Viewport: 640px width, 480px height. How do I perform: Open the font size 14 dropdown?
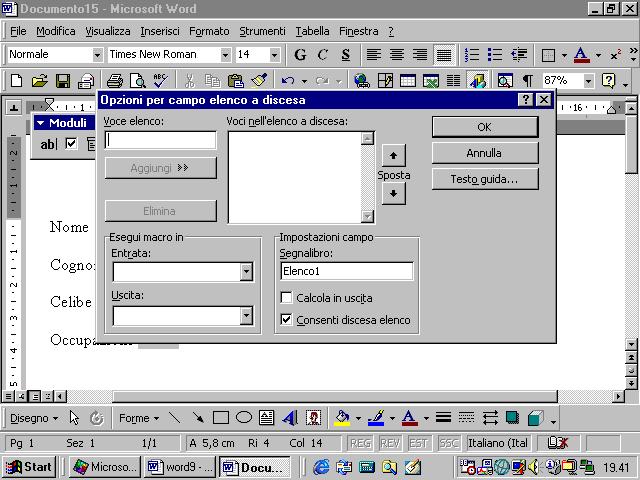[x=274, y=55]
